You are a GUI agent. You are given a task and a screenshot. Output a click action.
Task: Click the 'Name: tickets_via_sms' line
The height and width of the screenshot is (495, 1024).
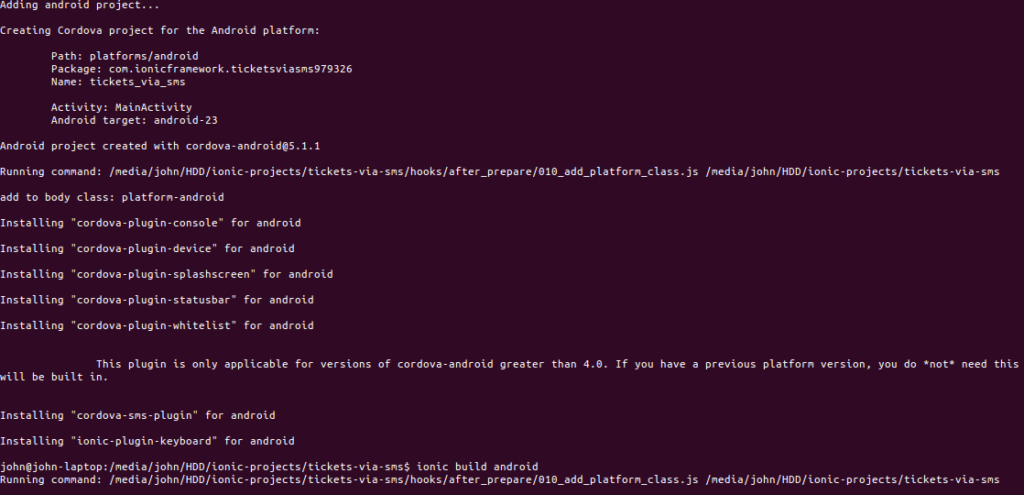click(118, 82)
